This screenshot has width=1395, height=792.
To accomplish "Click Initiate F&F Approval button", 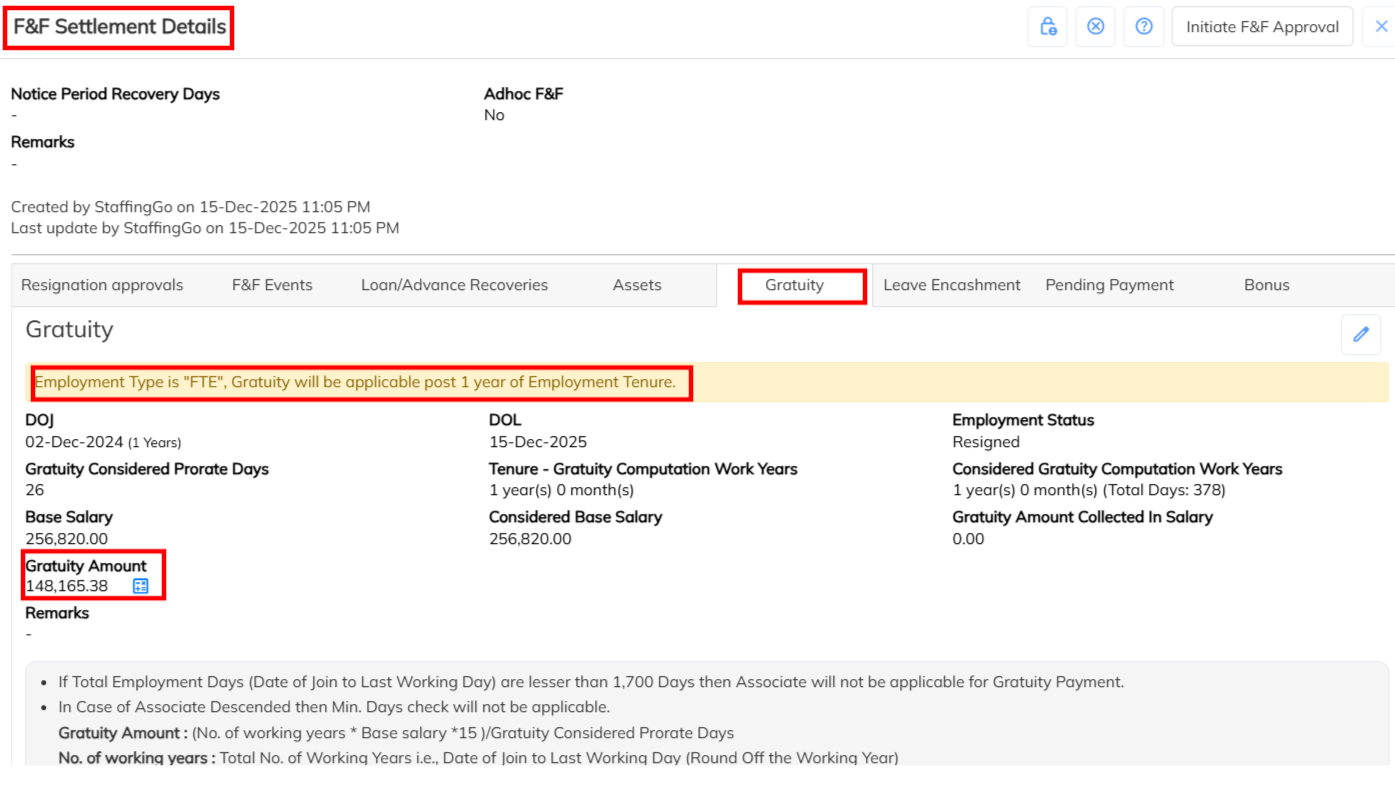I will pyautogui.click(x=1262, y=27).
